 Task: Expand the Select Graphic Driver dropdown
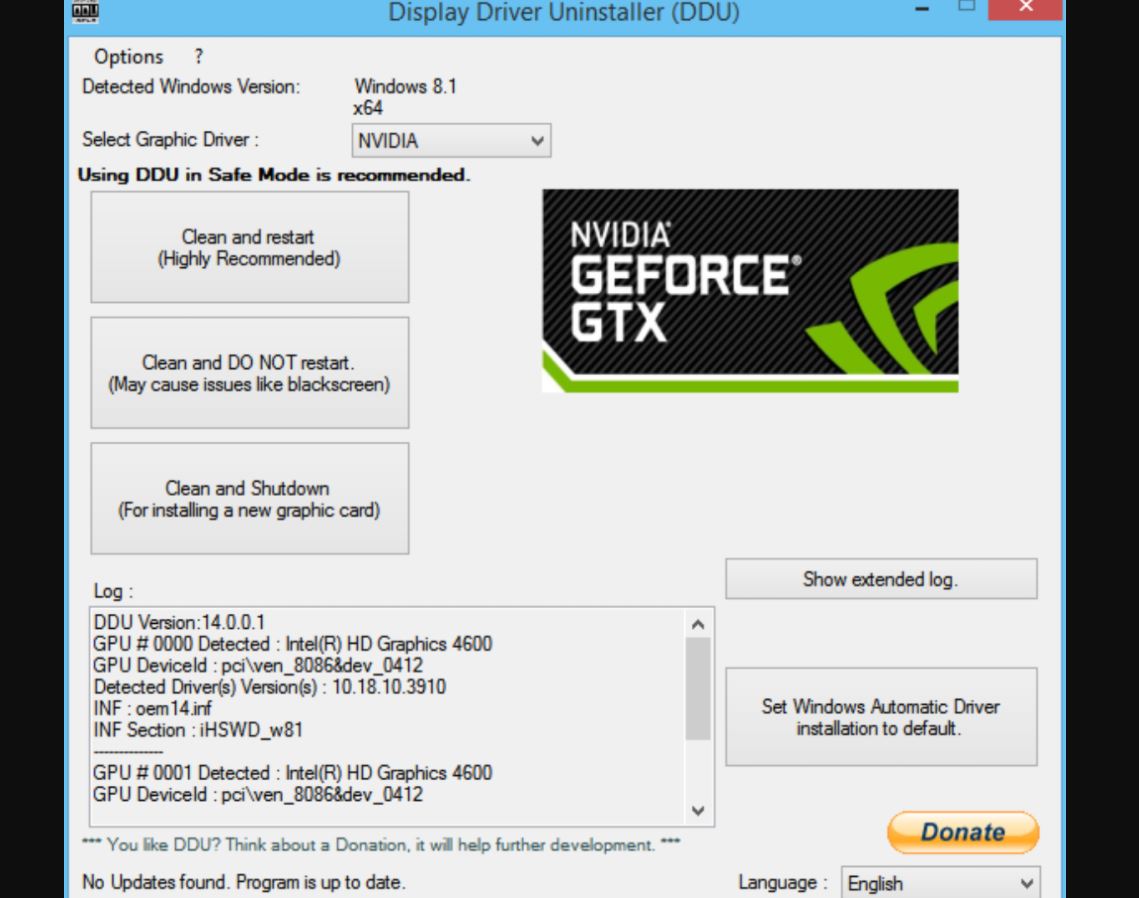(450, 141)
